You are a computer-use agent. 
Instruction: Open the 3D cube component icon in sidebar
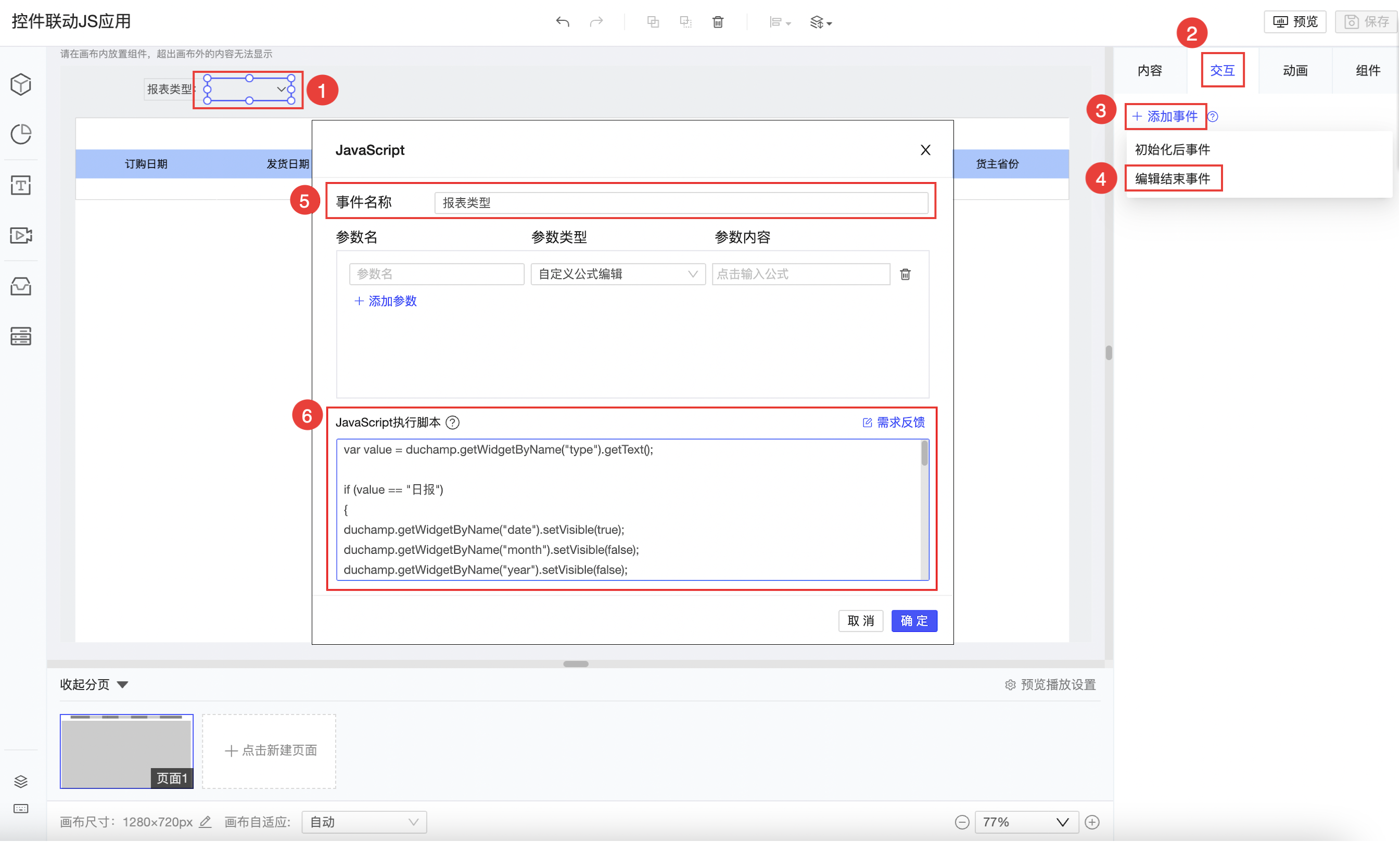[21, 84]
